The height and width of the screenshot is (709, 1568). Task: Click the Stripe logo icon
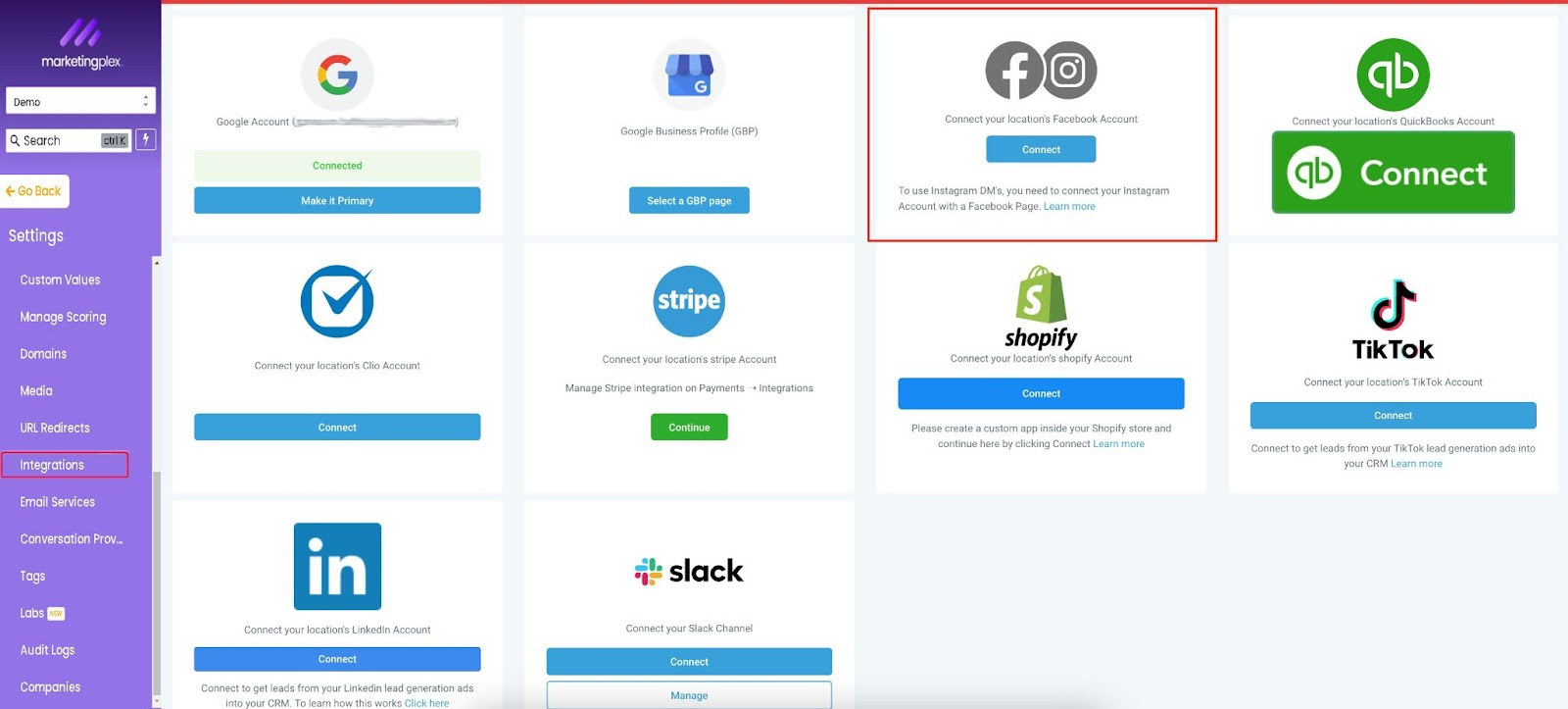click(x=689, y=301)
